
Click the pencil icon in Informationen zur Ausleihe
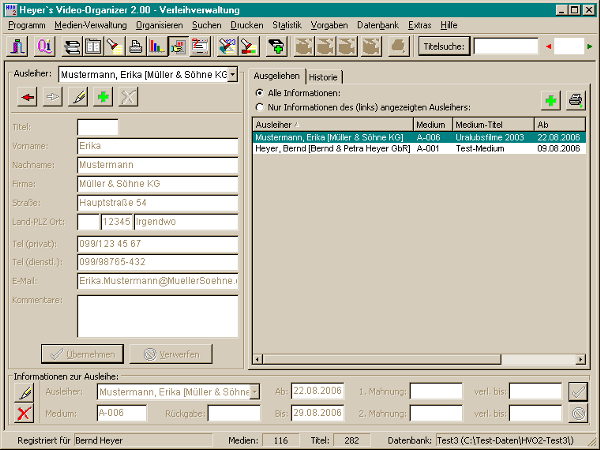click(x=26, y=391)
